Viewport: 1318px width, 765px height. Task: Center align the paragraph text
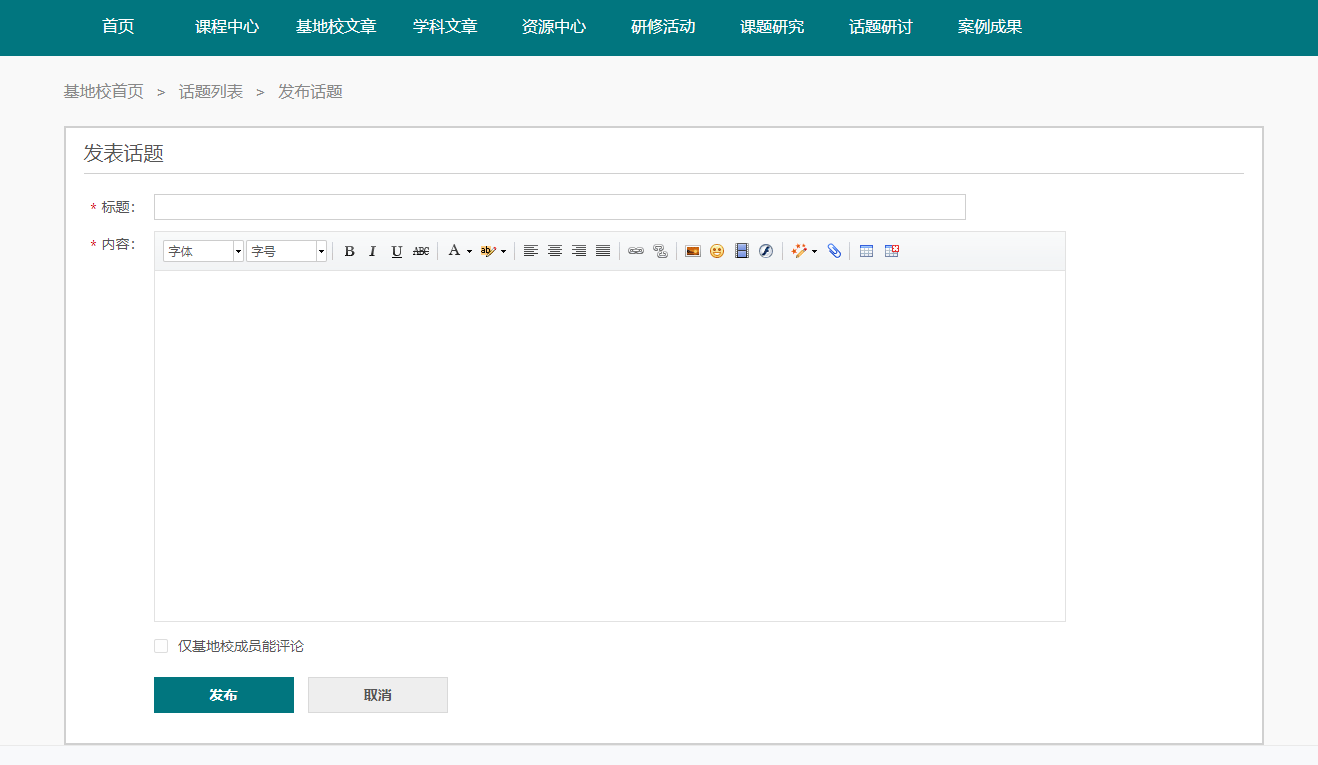tap(555, 251)
